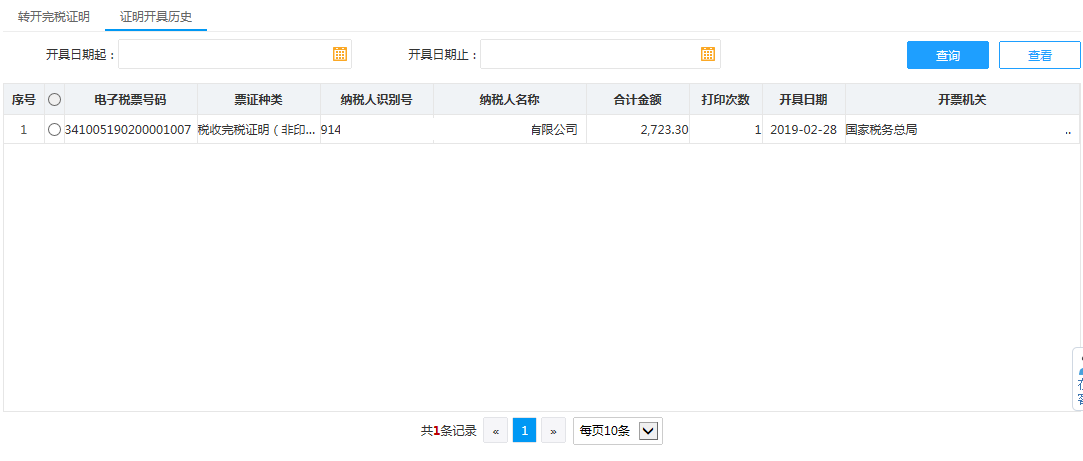The width and height of the screenshot is (1083, 461).
Task: Select page 1 in pagination
Action: click(524, 431)
